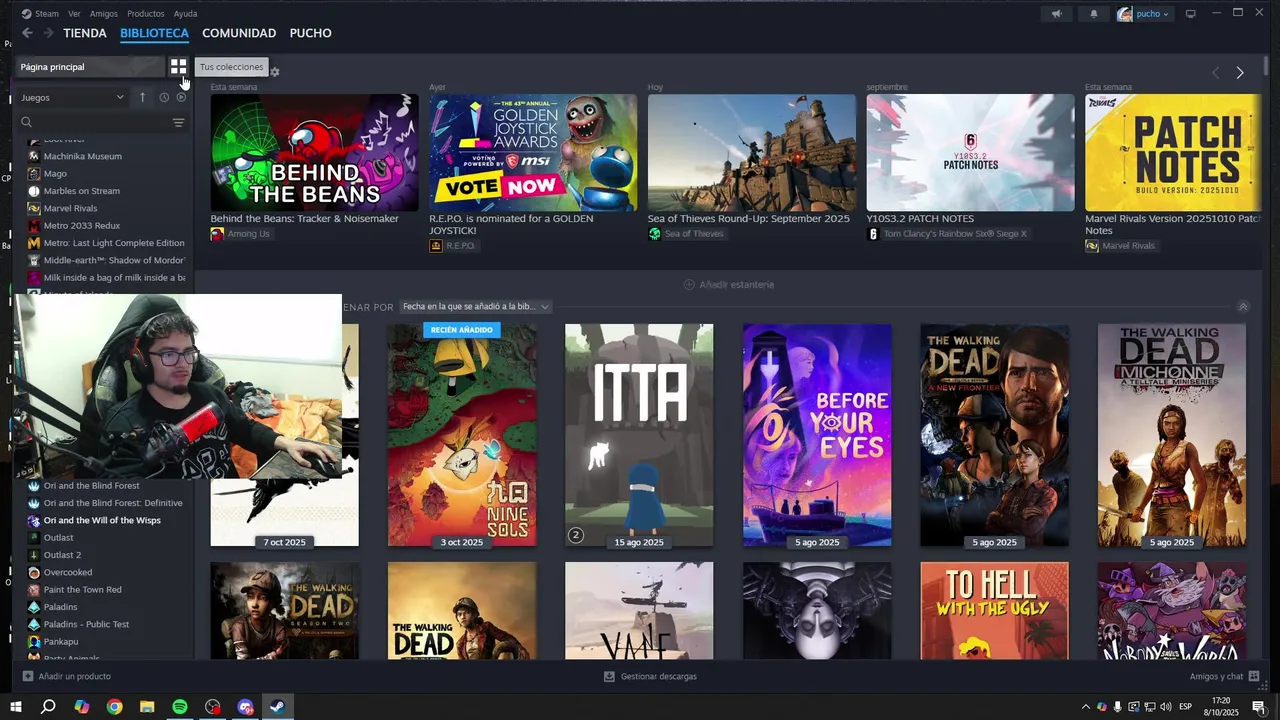This screenshot has width=1280, height=720.
Task: Click the Sea of Thieves game tag
Action: [x=686, y=234]
